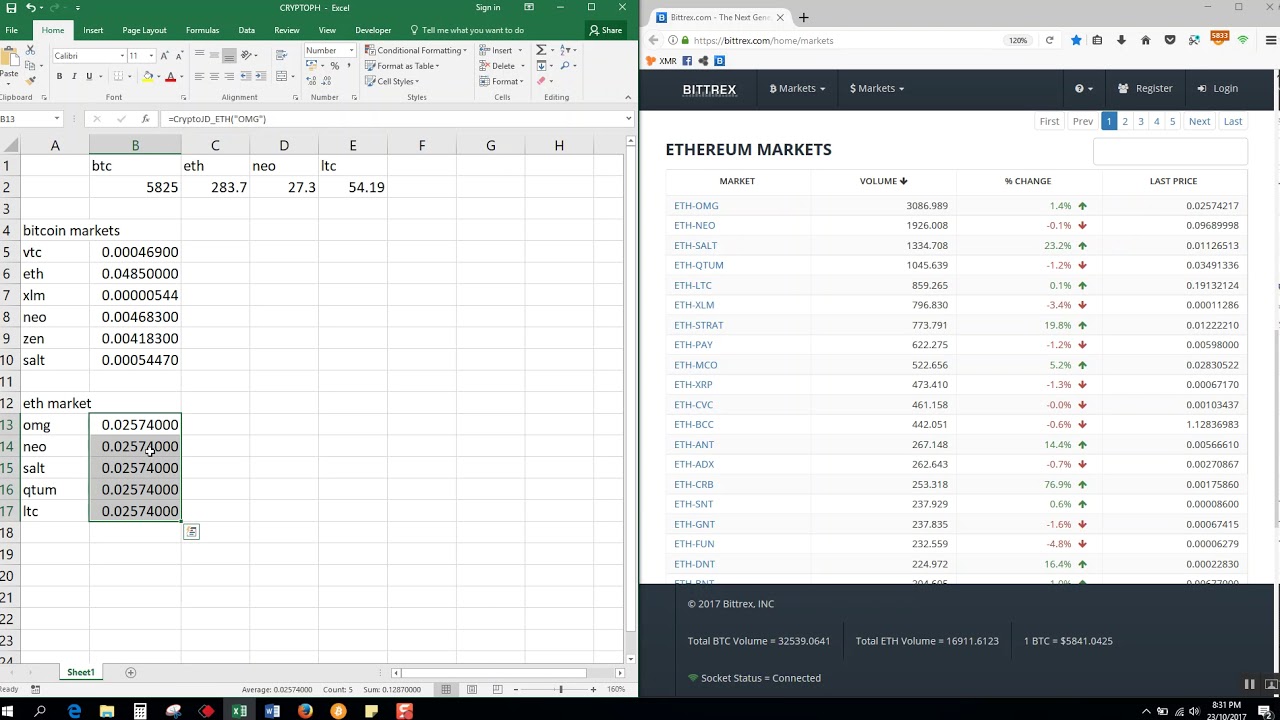Image resolution: width=1280 pixels, height=720 pixels.
Task: Open the Firefox hamburger menu
Action: (x=1270, y=40)
